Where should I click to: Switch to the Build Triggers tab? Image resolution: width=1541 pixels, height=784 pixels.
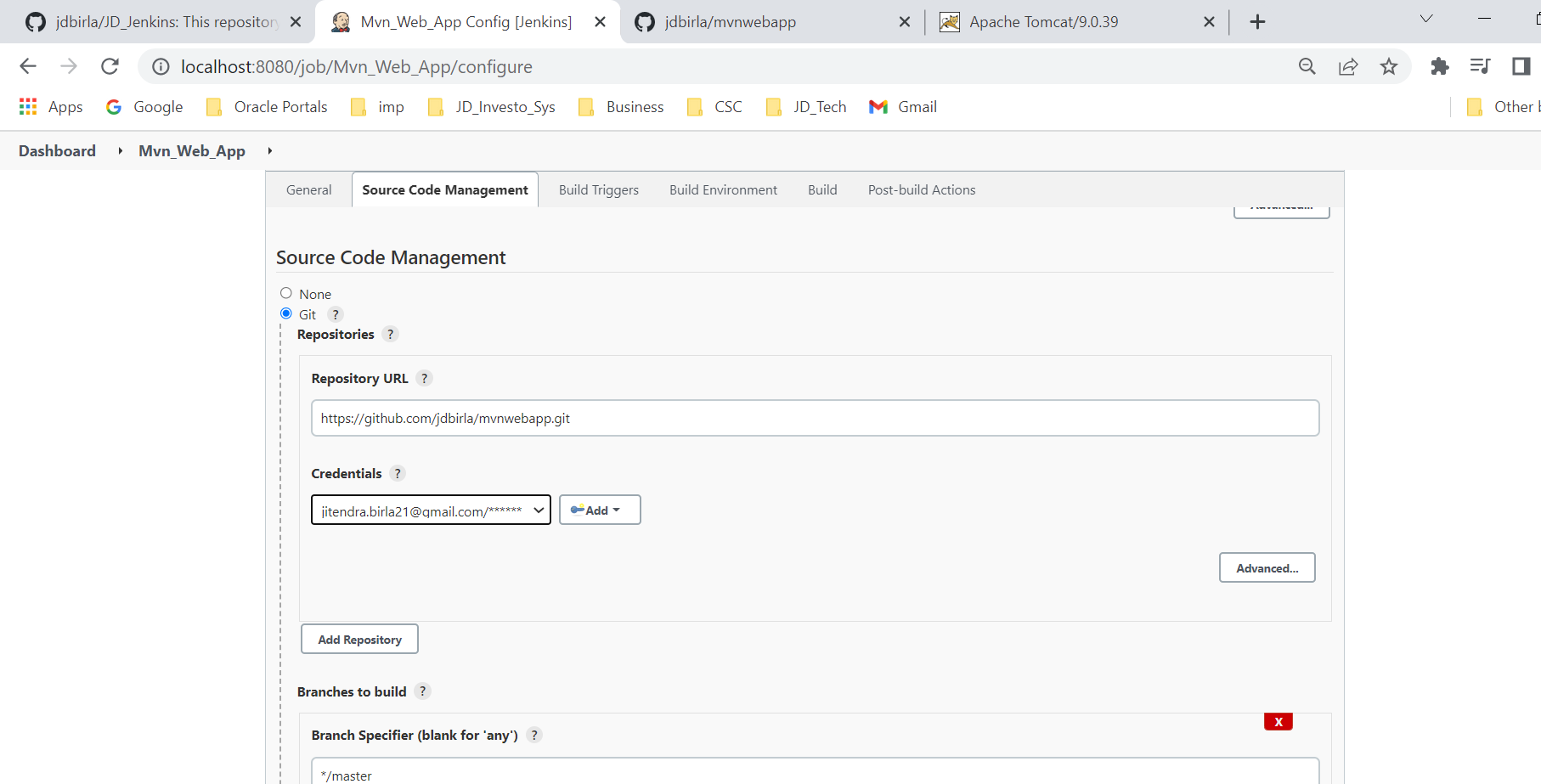599,190
